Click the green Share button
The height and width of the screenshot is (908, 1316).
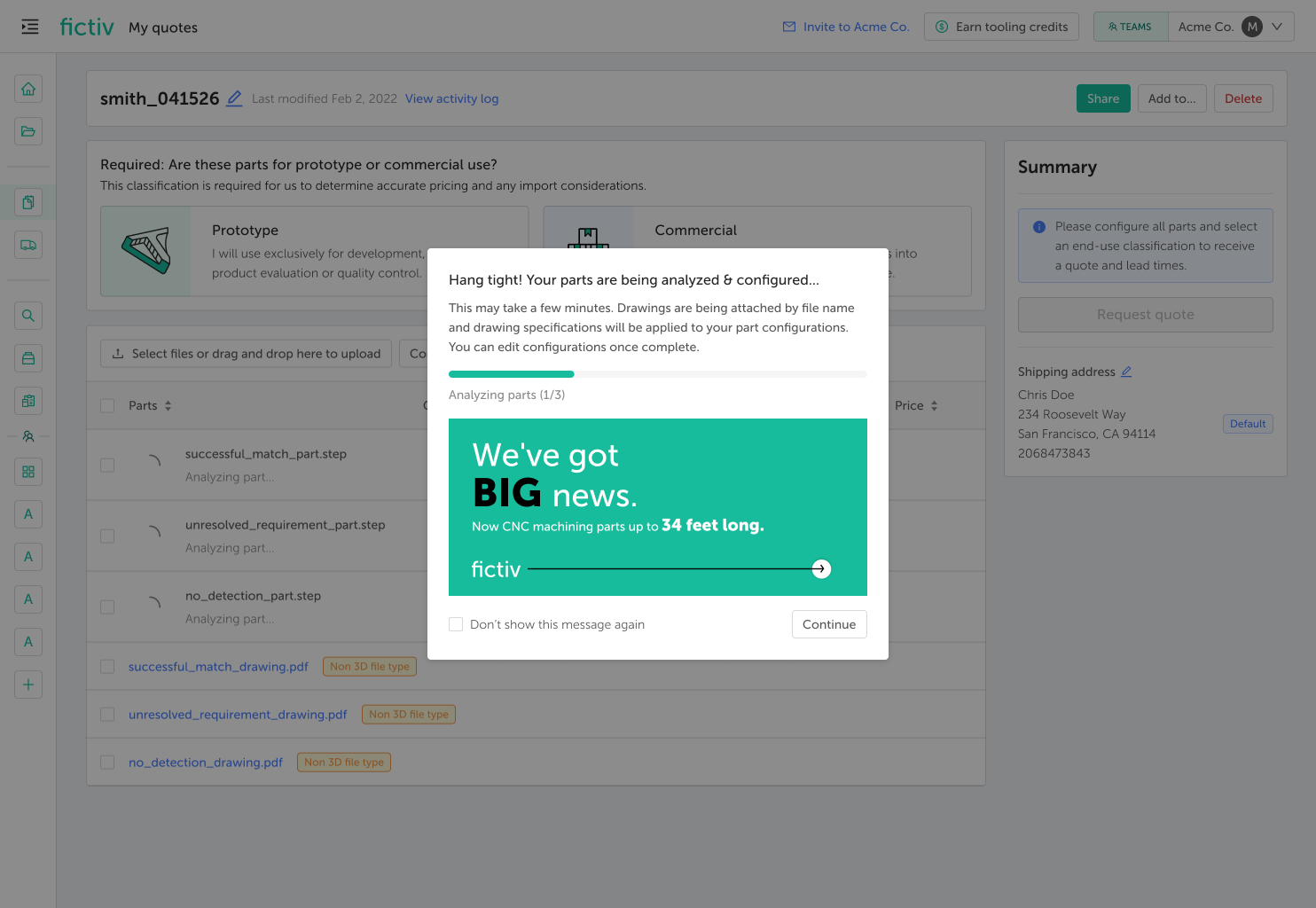(1103, 98)
